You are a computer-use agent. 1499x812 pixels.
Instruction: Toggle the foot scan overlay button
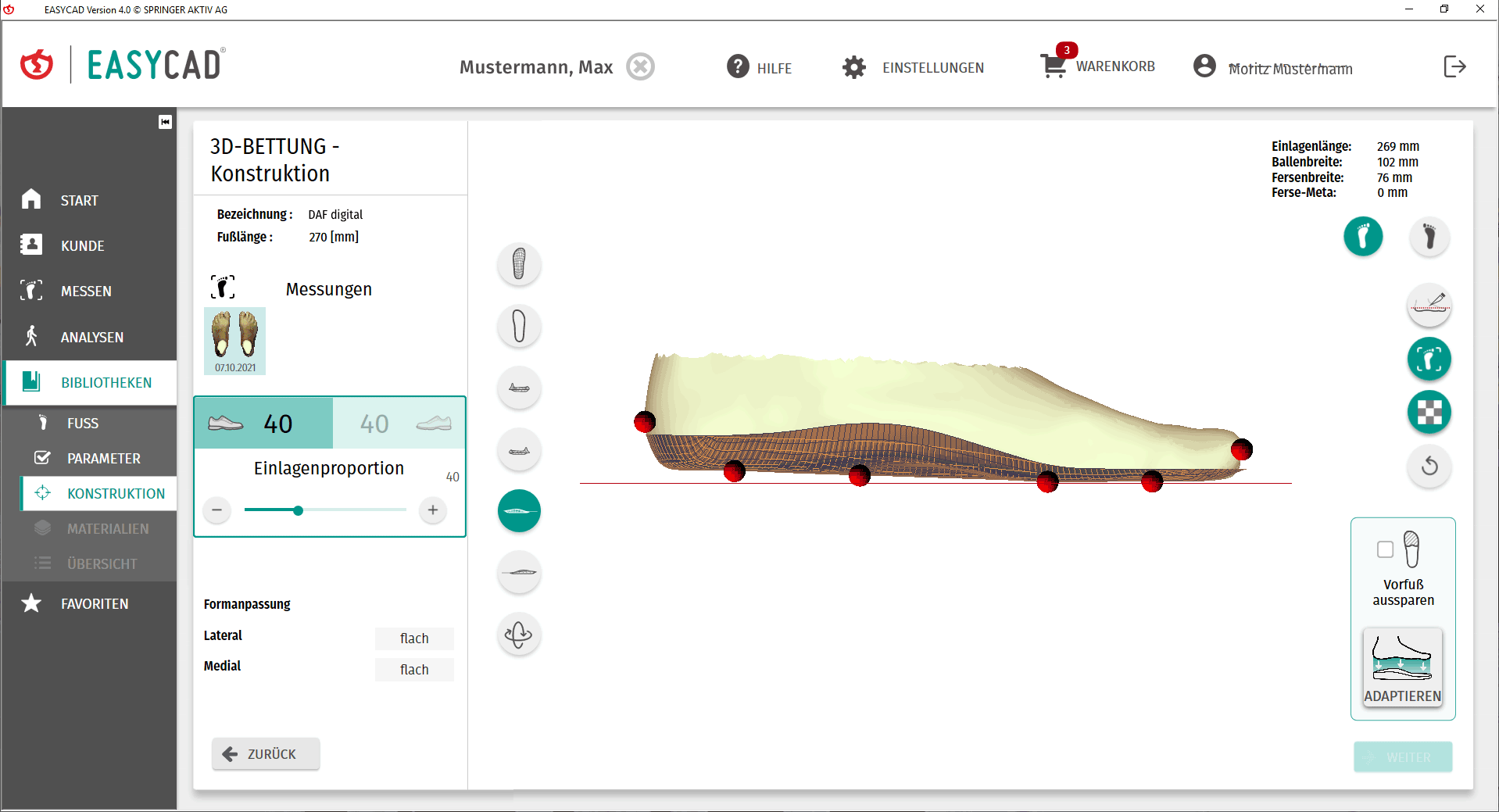click(1429, 359)
